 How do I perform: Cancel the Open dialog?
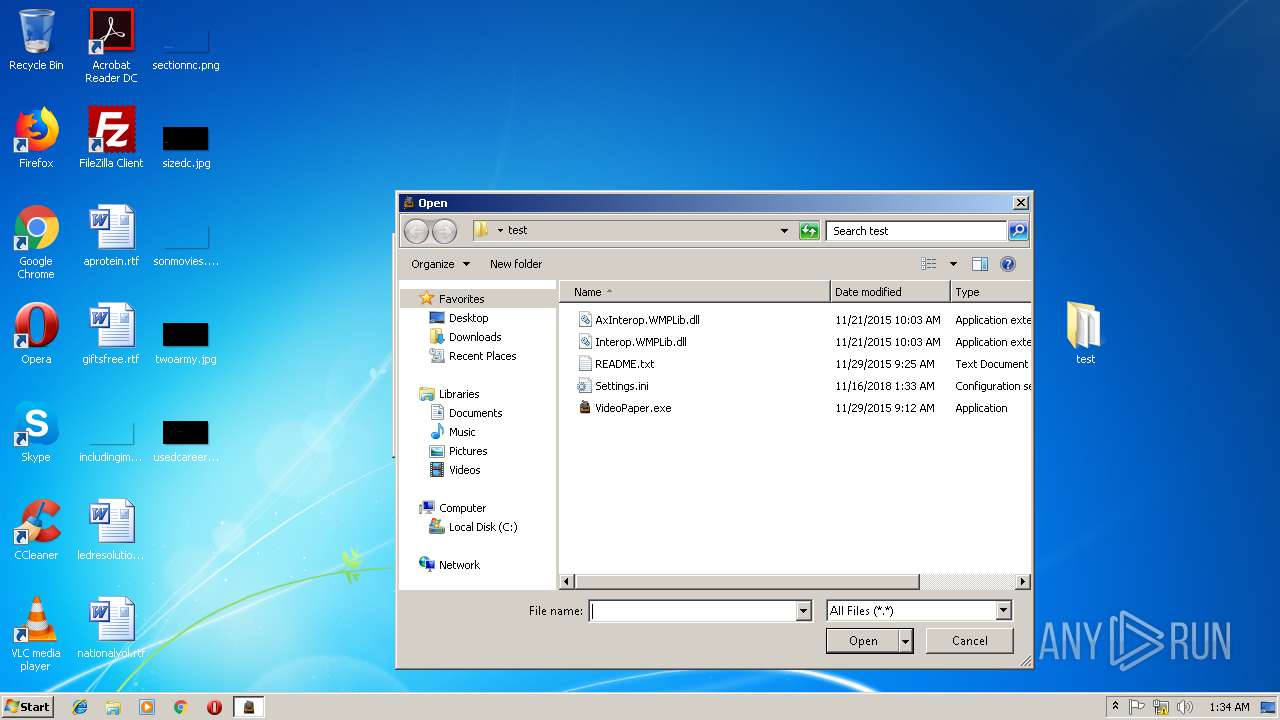coord(969,641)
